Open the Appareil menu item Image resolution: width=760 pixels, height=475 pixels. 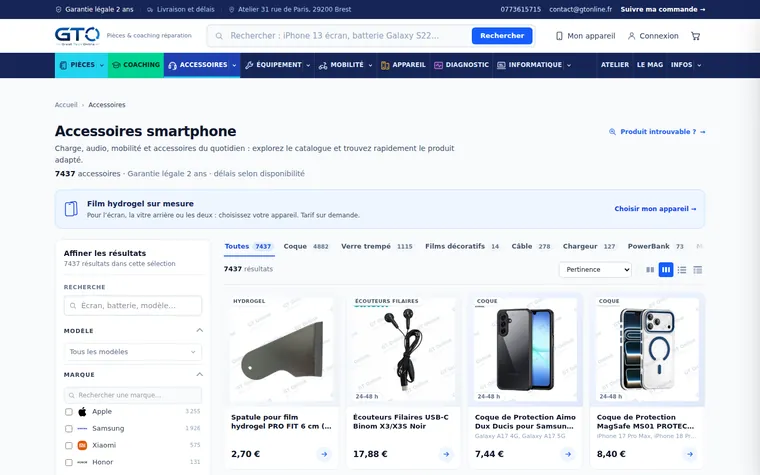point(403,65)
